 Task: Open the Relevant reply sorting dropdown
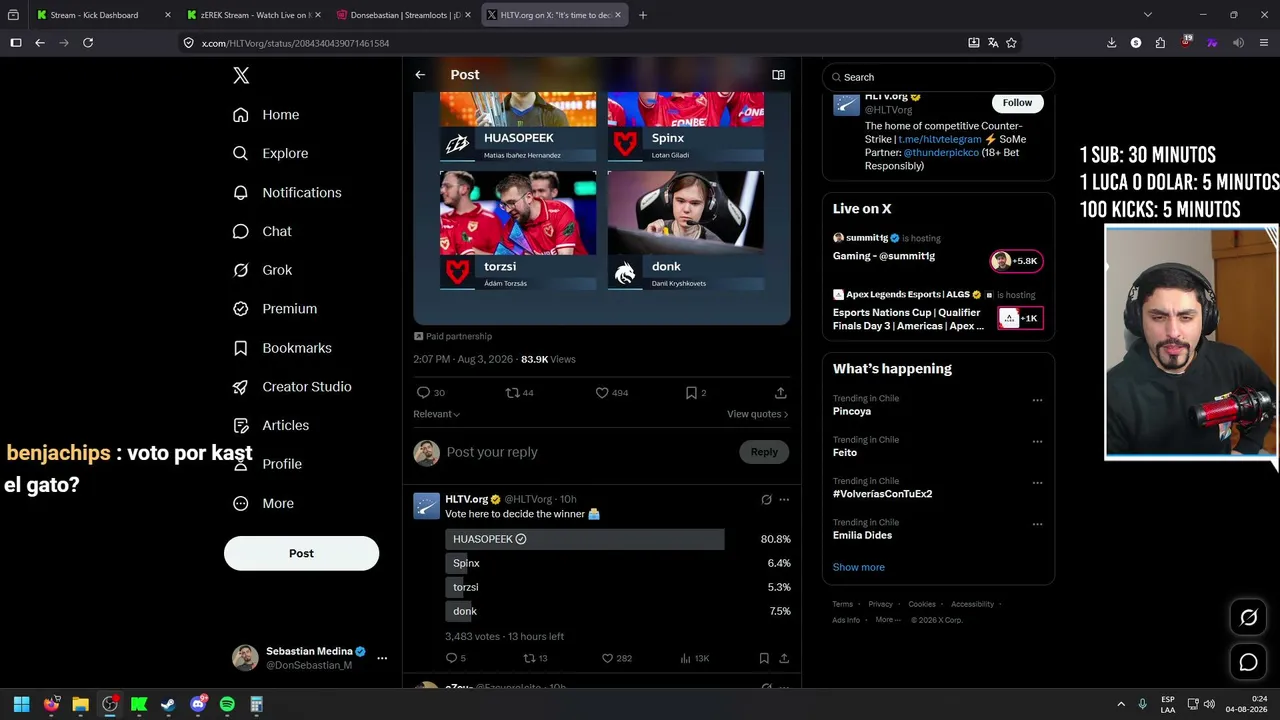tap(437, 414)
